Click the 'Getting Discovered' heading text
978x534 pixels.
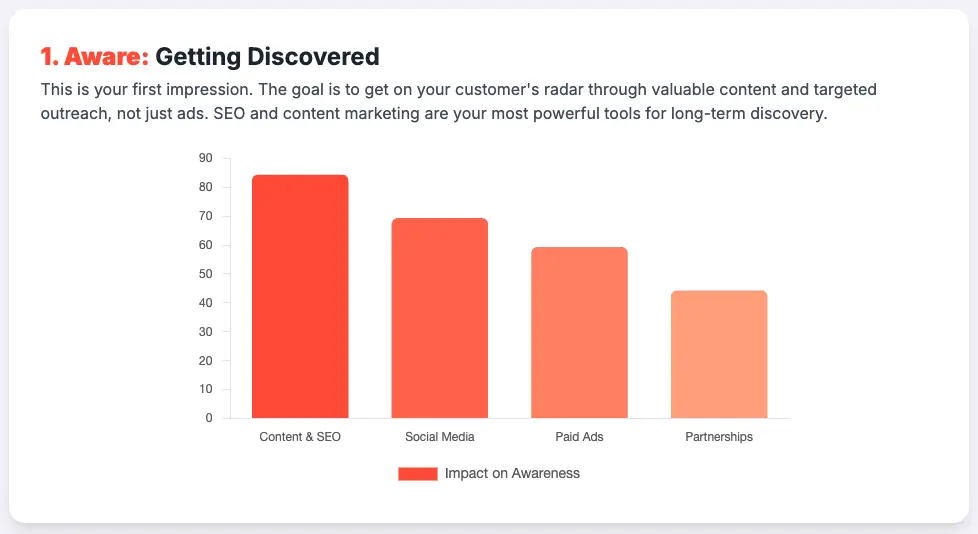[267, 57]
